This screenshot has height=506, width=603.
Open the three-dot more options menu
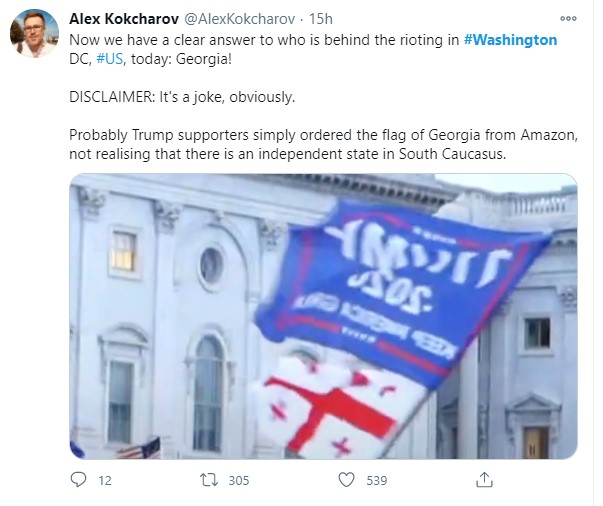point(568,18)
